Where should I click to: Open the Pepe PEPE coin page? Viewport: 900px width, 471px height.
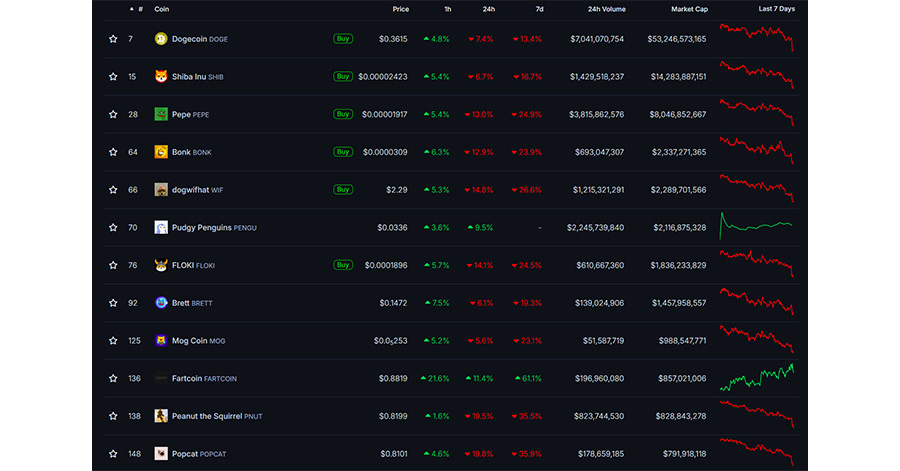coord(191,115)
